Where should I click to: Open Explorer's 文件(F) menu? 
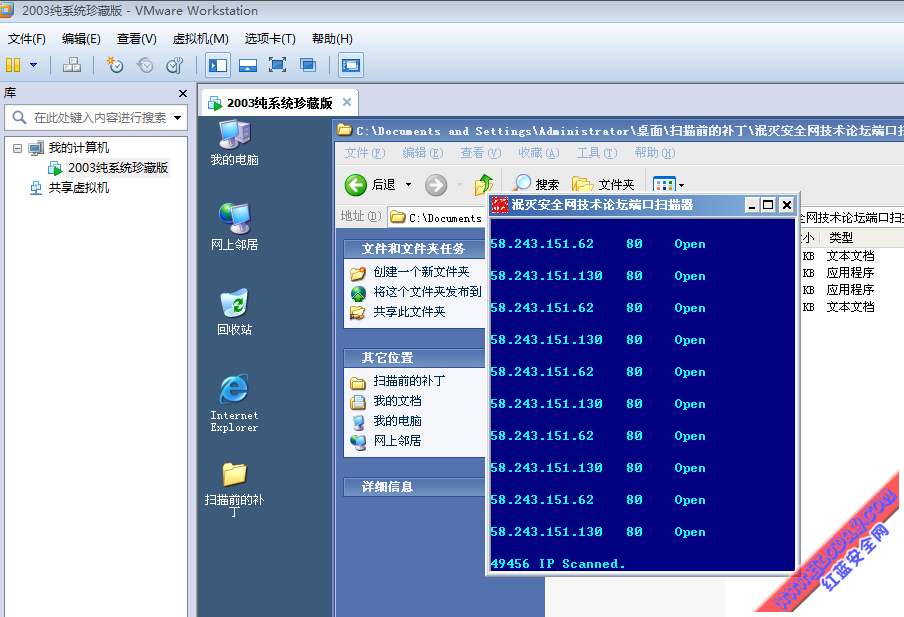365,153
